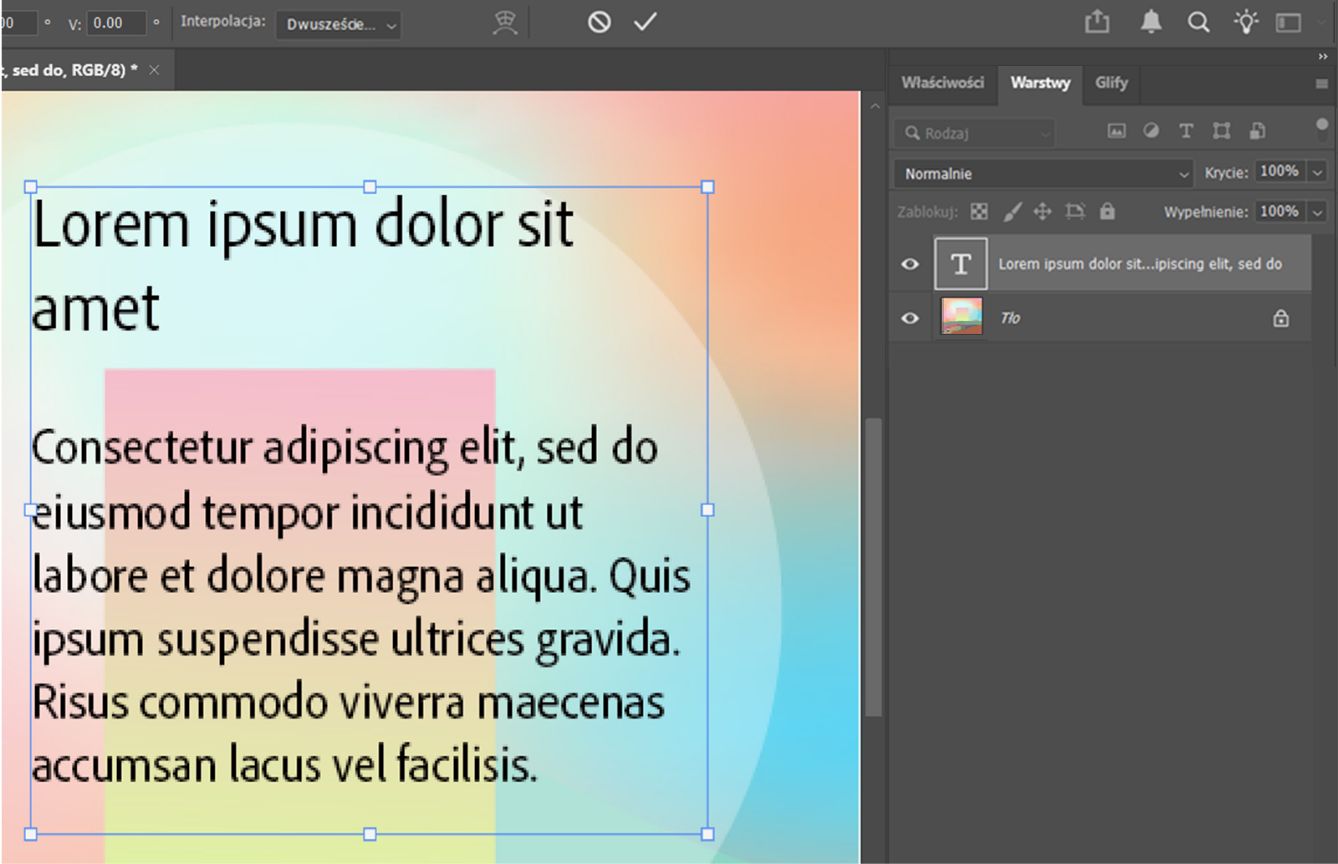
Task: Select the Share image icon
Action: [1097, 21]
